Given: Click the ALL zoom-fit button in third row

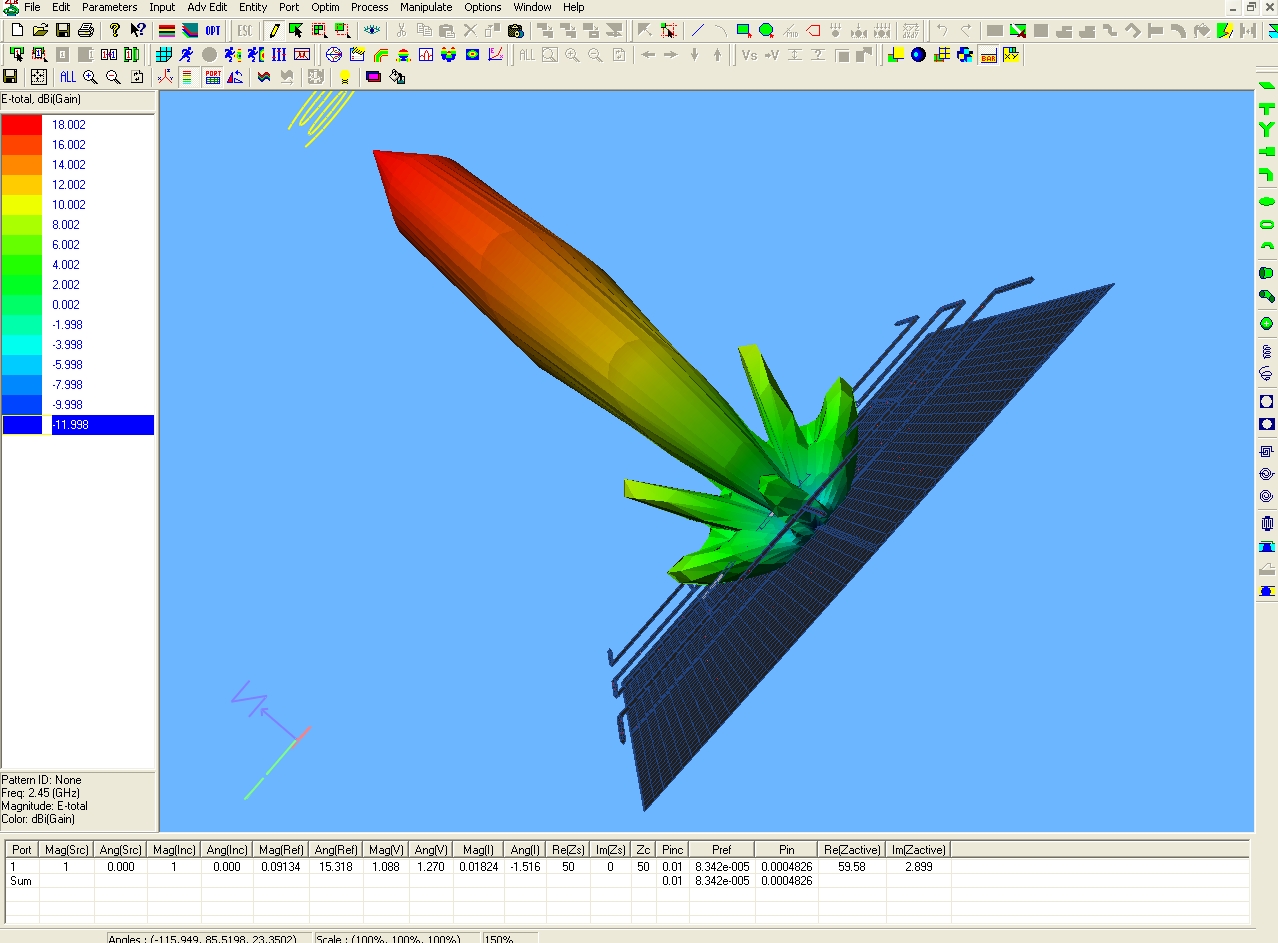Looking at the screenshot, I should (67, 77).
